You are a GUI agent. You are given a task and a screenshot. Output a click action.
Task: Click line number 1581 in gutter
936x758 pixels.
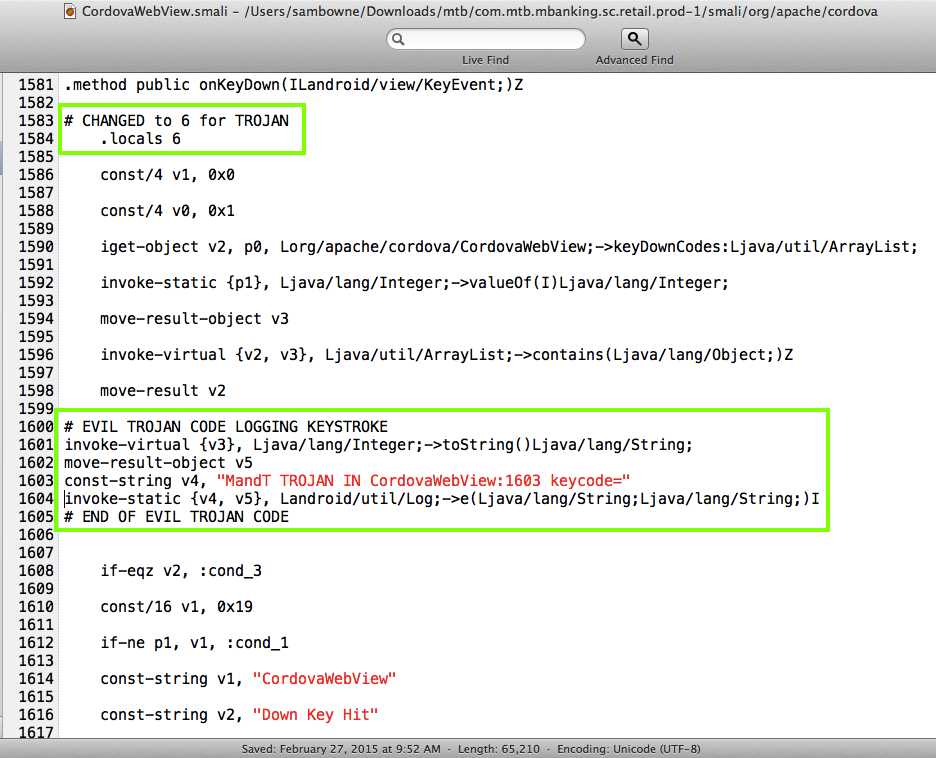(x=36, y=85)
